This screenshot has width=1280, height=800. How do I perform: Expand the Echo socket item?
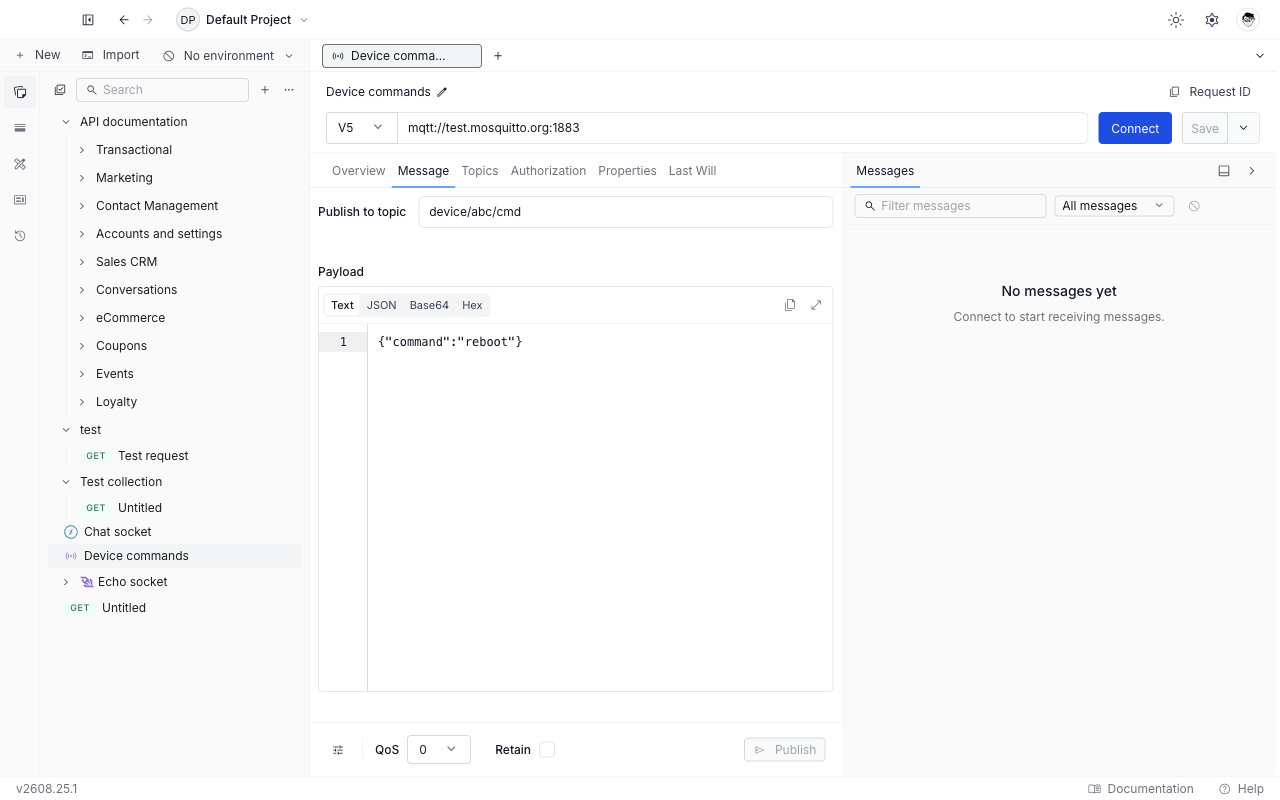66,582
